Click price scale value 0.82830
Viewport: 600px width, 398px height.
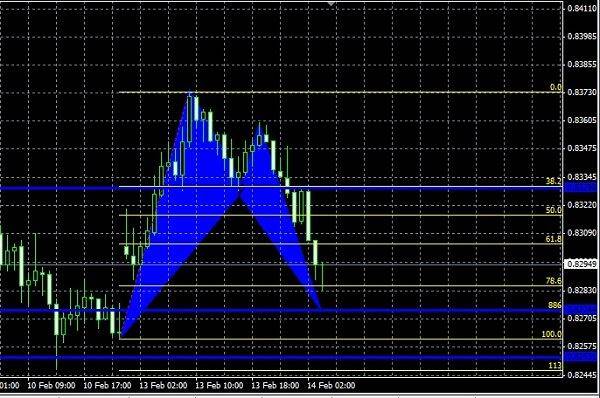[x=582, y=290]
